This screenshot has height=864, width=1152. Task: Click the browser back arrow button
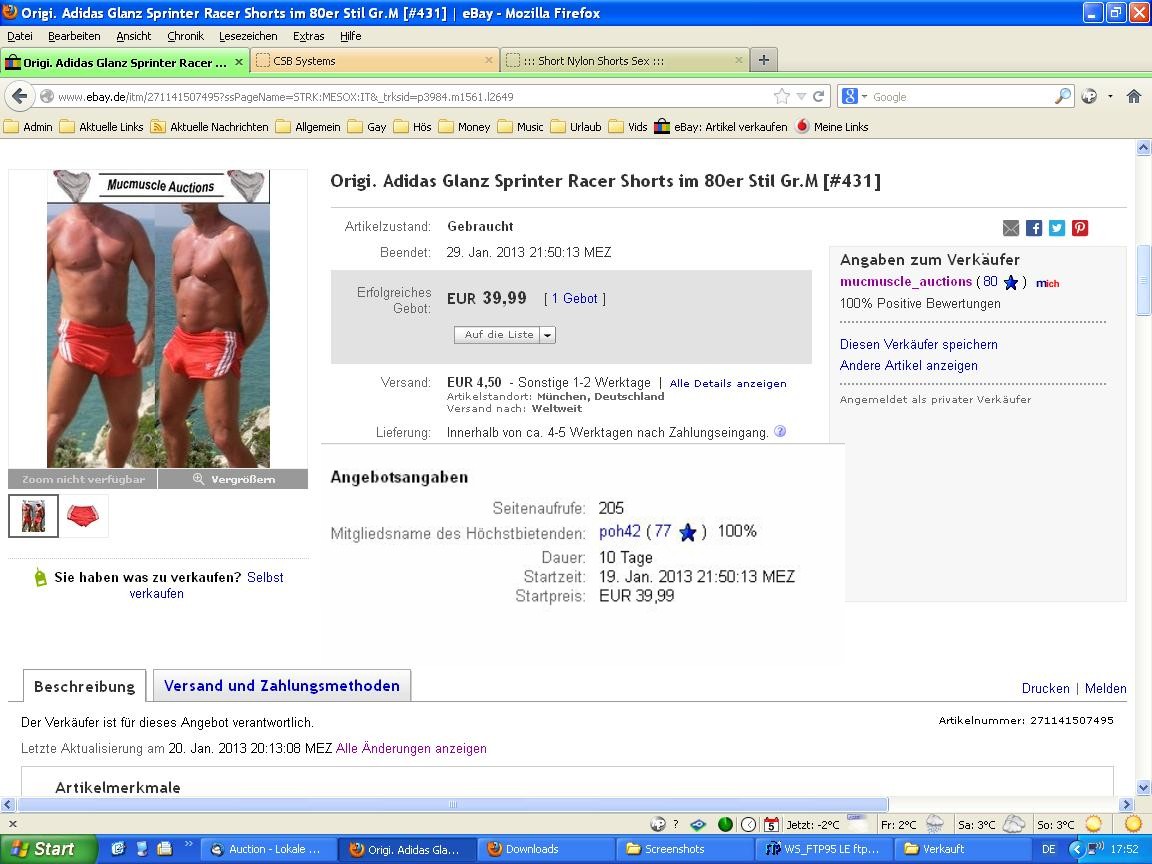click(19, 96)
